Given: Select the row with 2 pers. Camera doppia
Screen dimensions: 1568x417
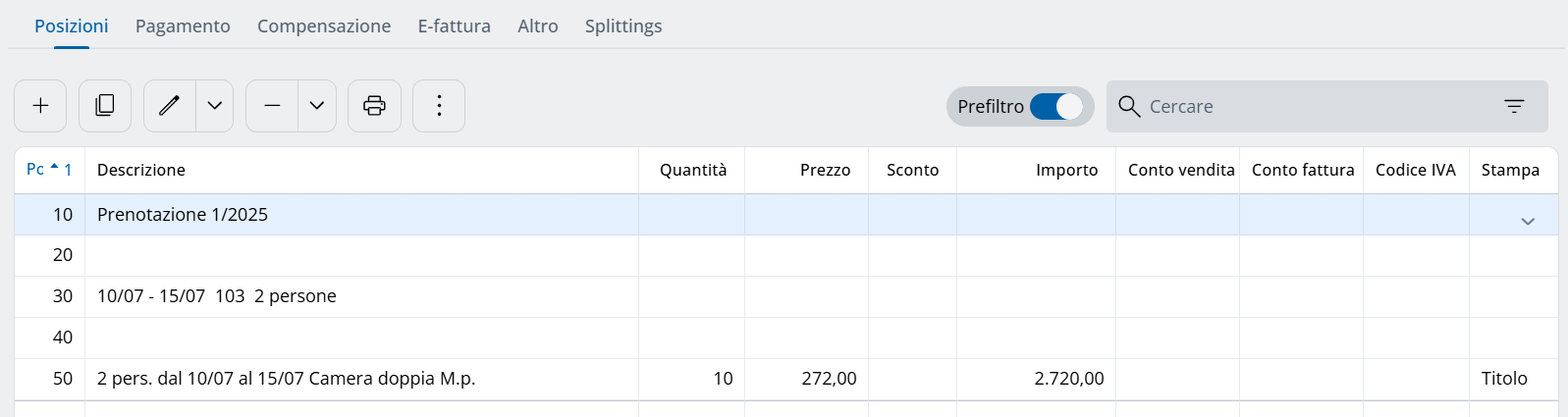Looking at the screenshot, I should pyautogui.click(x=286, y=379).
